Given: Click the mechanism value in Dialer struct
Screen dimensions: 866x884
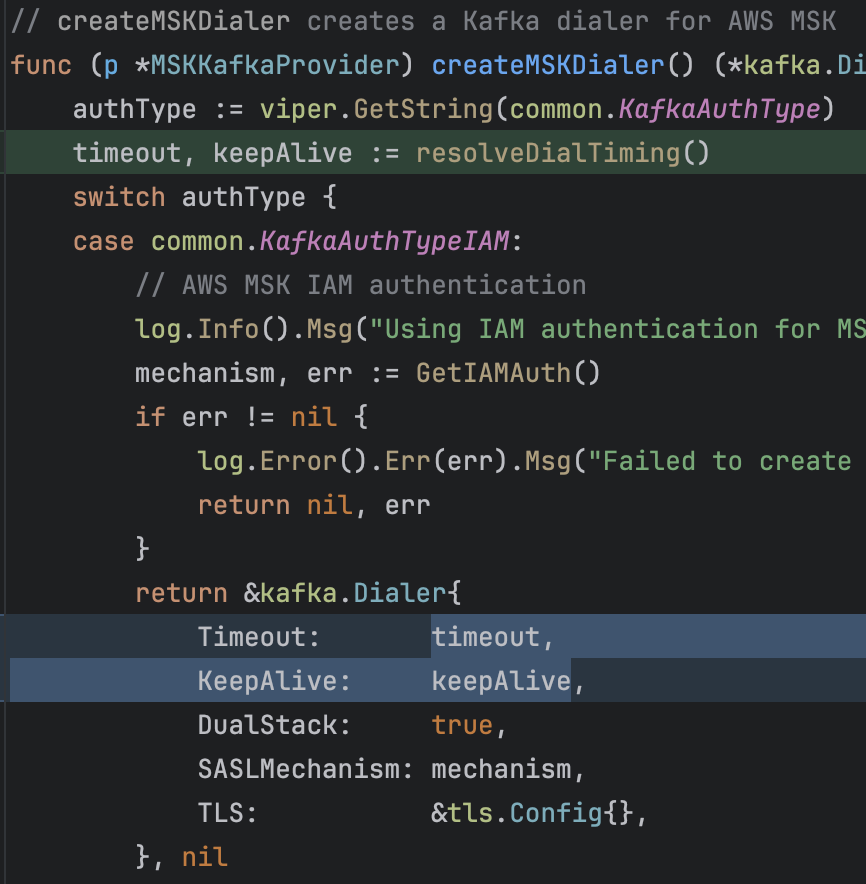Looking at the screenshot, I should 501,769.
